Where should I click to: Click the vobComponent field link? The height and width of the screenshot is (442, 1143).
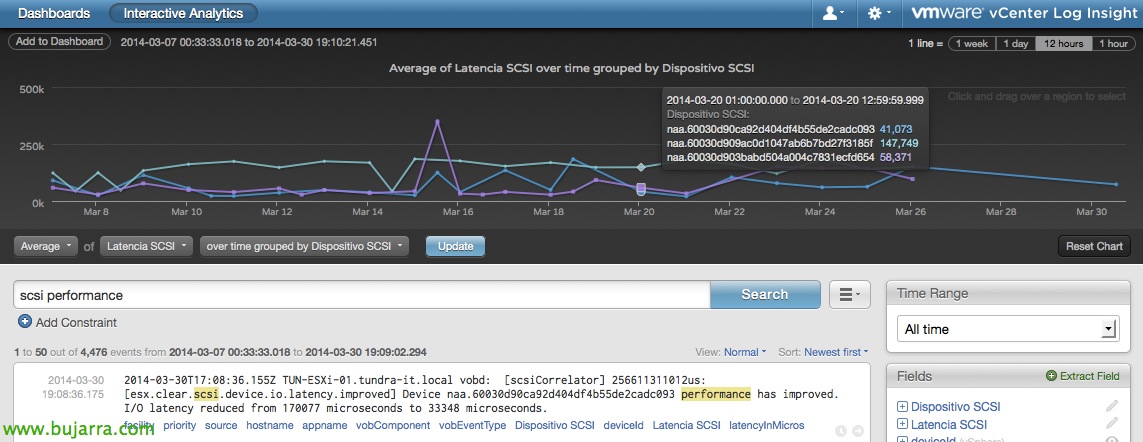click(x=392, y=425)
